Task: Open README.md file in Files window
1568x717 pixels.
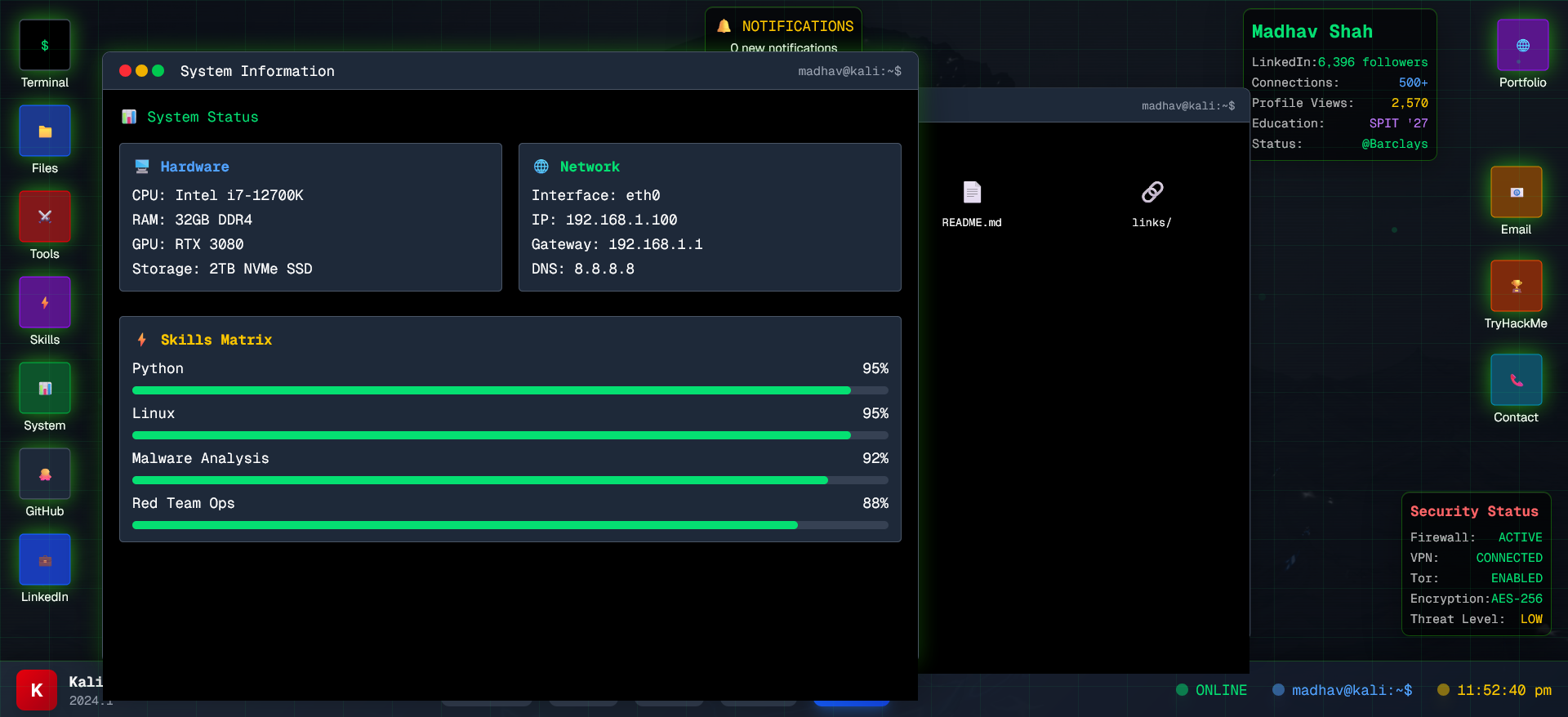Action: pos(972,204)
